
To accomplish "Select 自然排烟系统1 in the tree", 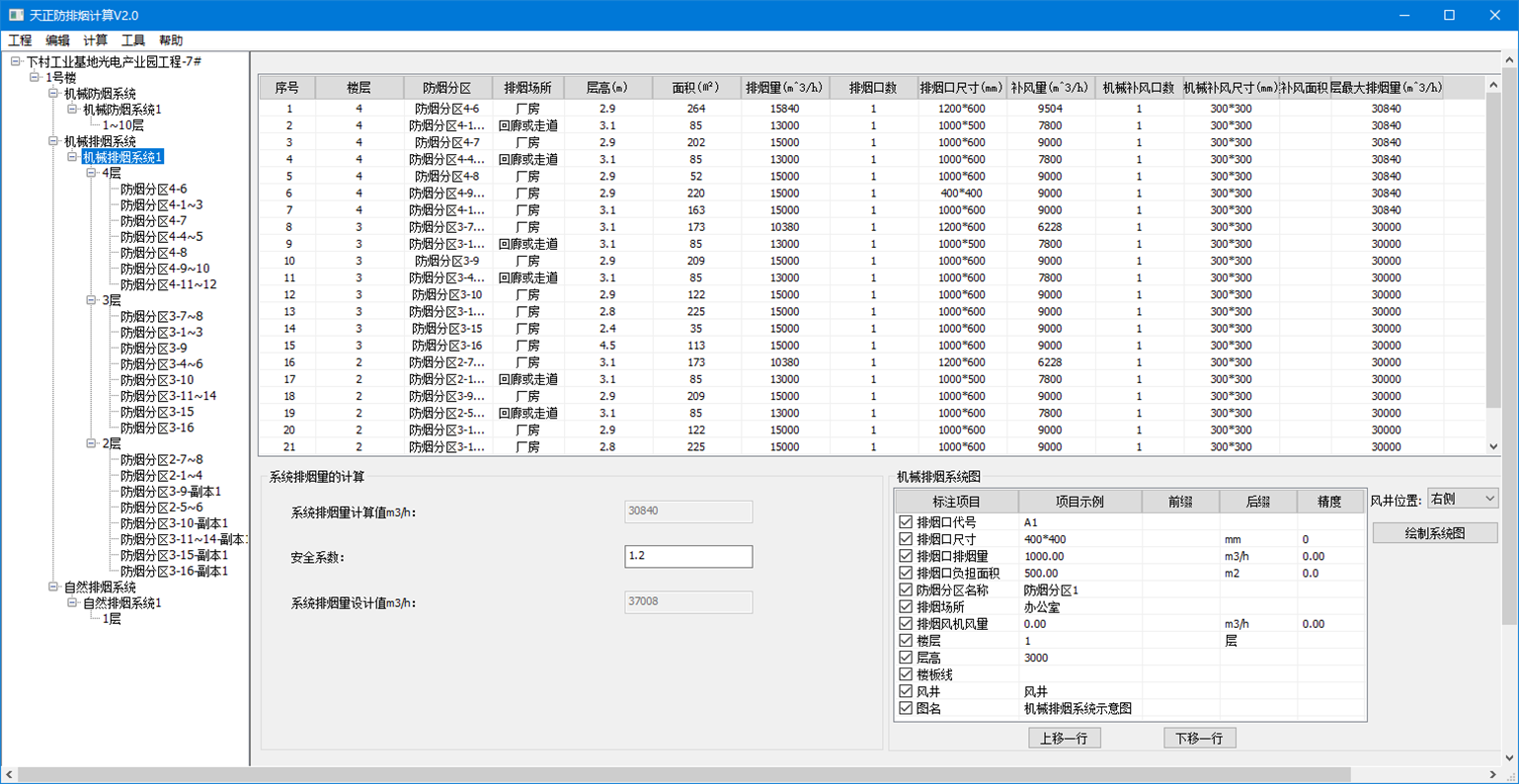I will (122, 602).
